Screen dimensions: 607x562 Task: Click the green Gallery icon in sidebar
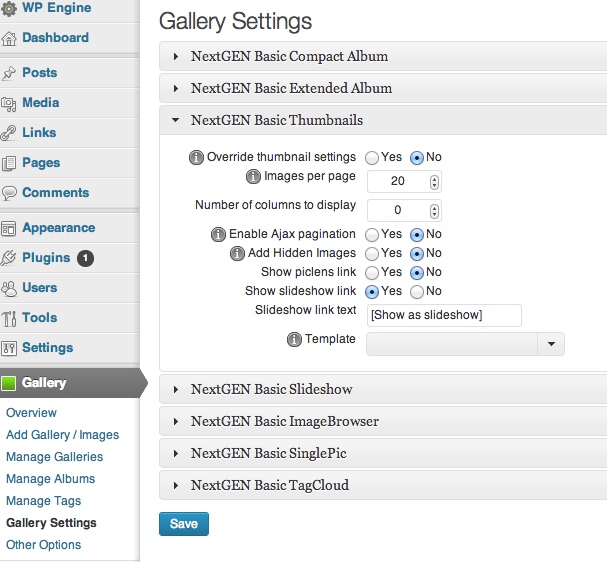pyautogui.click(x=9, y=383)
